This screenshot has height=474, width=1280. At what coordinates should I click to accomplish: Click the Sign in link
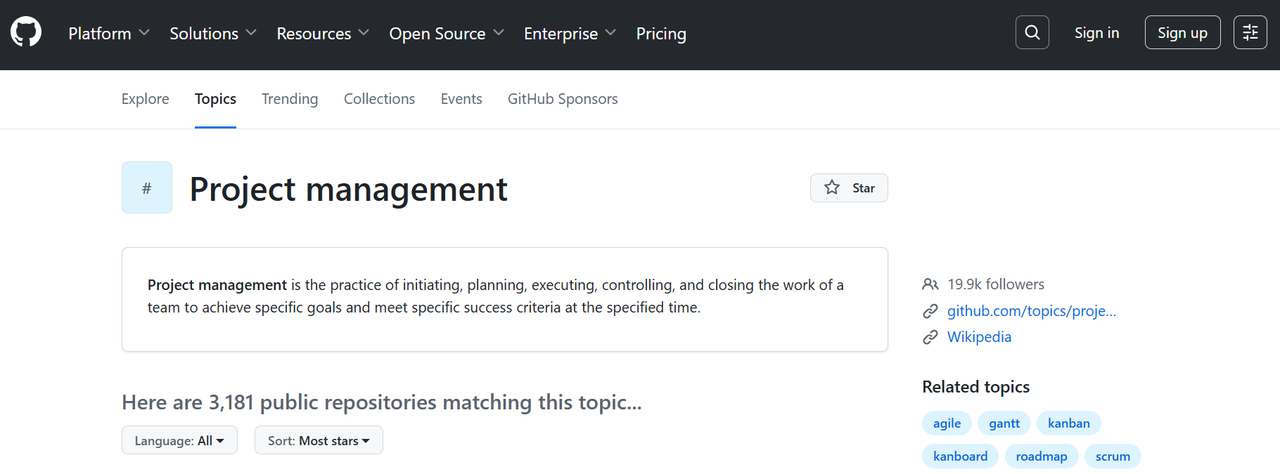(x=1097, y=33)
